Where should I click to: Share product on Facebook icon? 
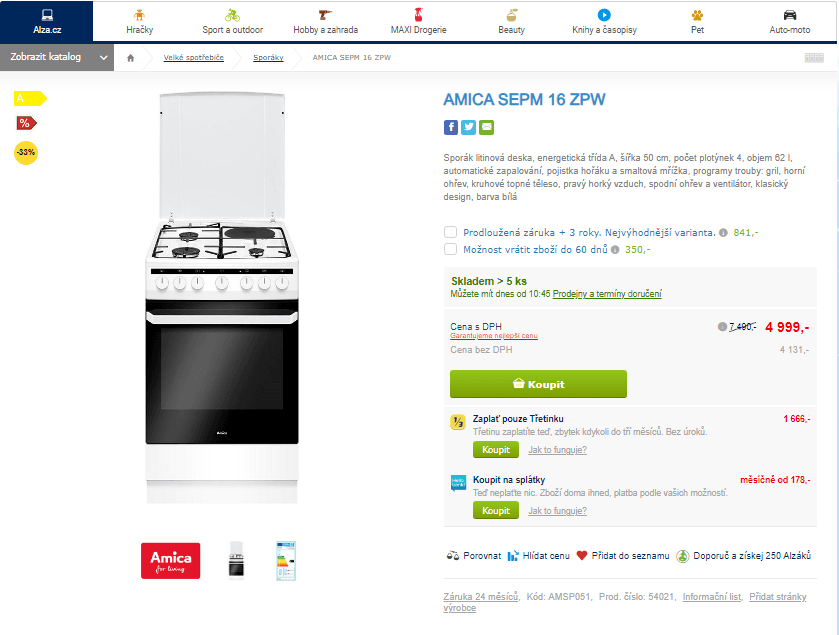451,127
